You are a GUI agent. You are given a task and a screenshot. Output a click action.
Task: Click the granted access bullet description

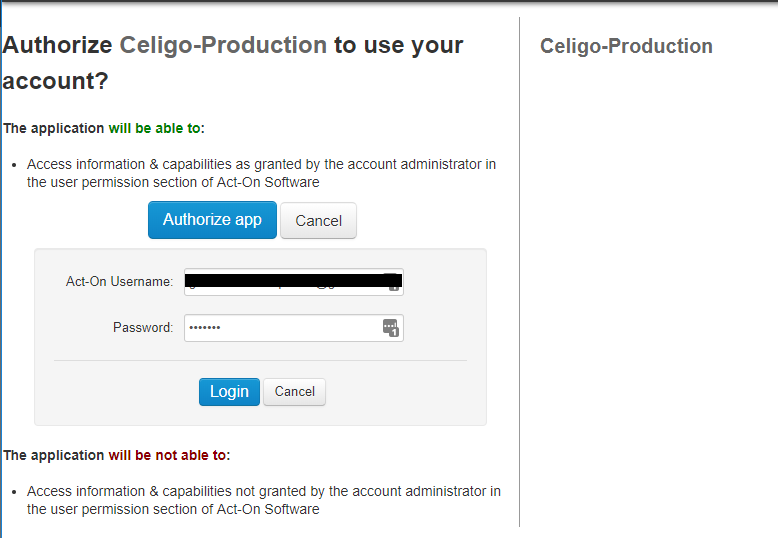(x=261, y=173)
